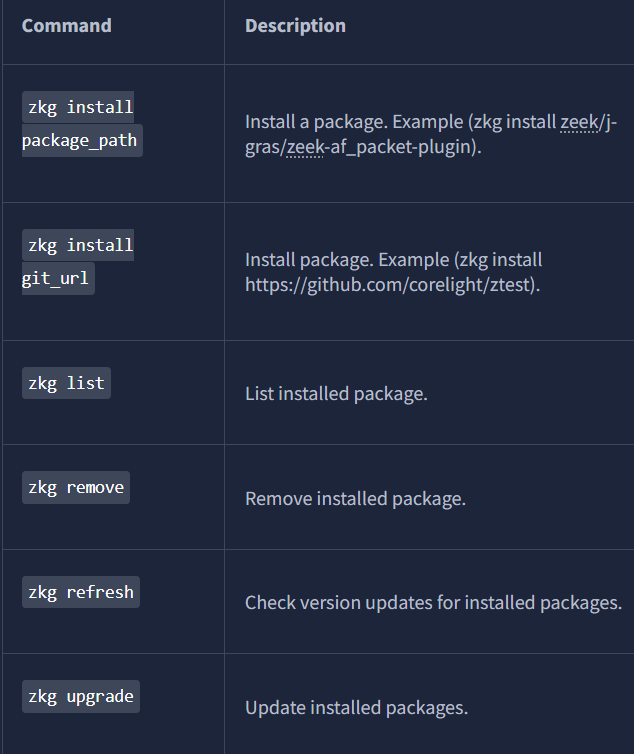Click the "Remove installed package." description
Screen dimensions: 634x754
[355, 498]
